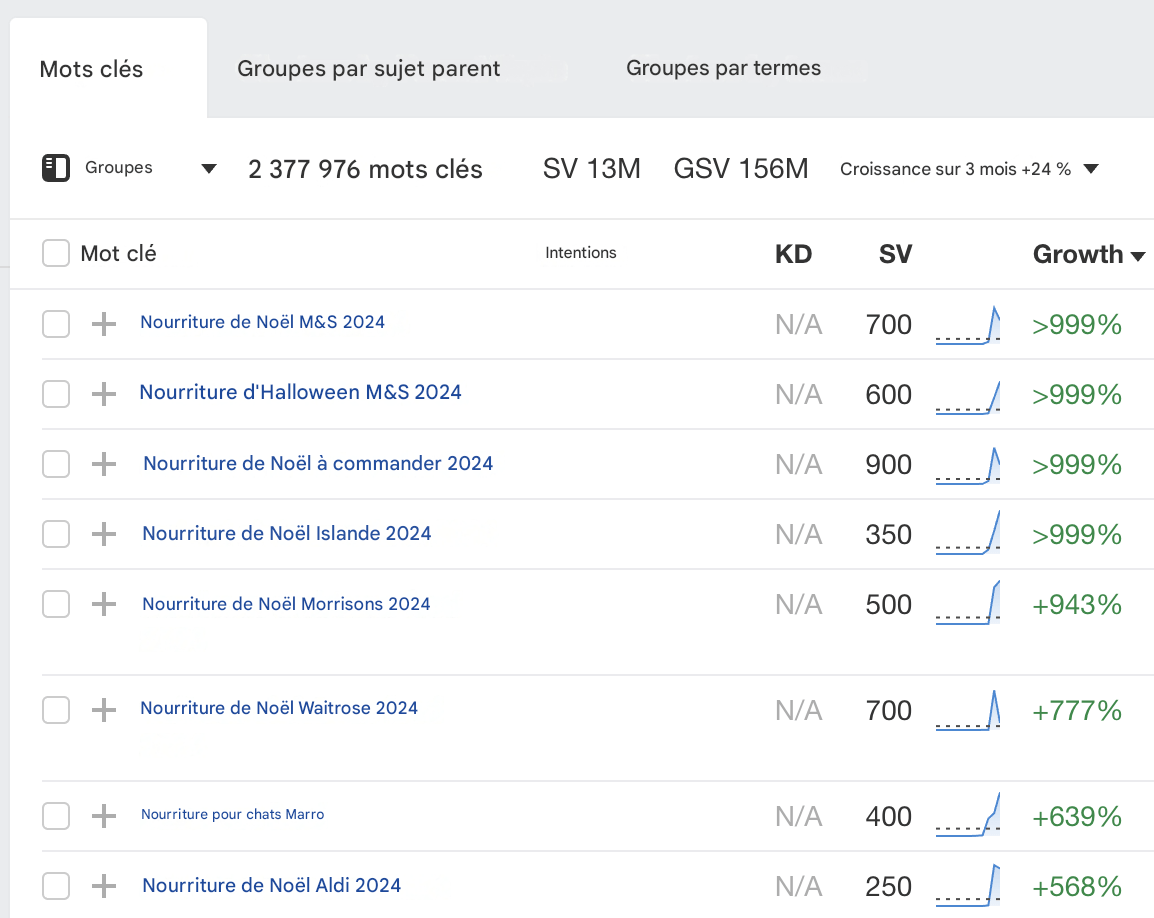Image resolution: width=1154 pixels, height=918 pixels.
Task: Open keyword Nourriture de Noël Waitrose 2024
Action: click(279, 707)
